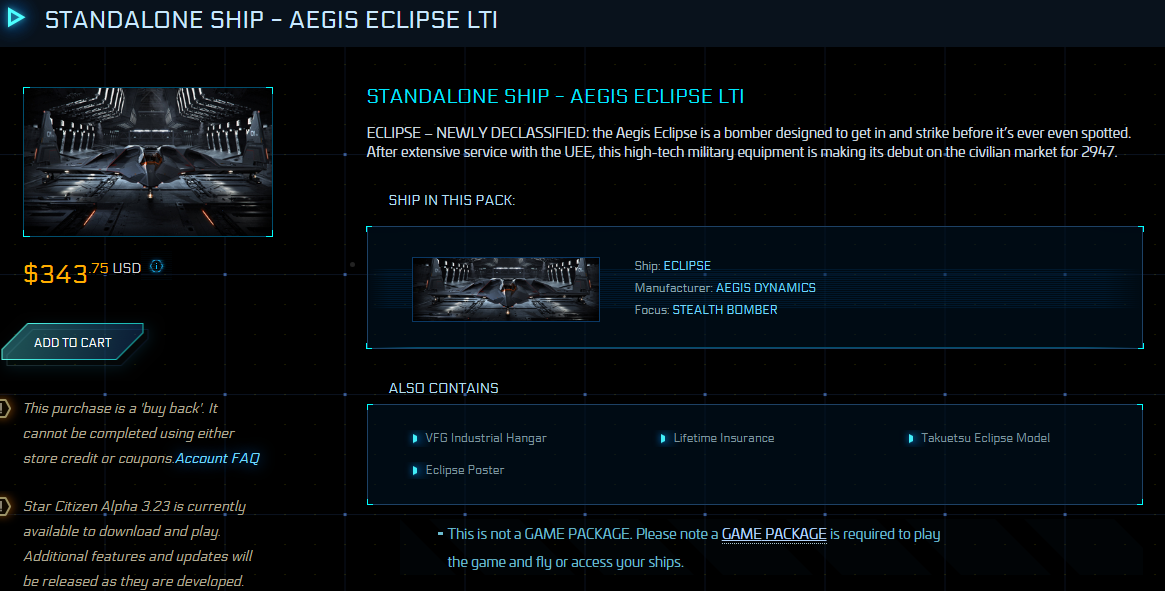Screen dimensions: 1165x591
Task: Click the bullet icon before Takuetsu Eclipse Model
Action: [x=911, y=438]
